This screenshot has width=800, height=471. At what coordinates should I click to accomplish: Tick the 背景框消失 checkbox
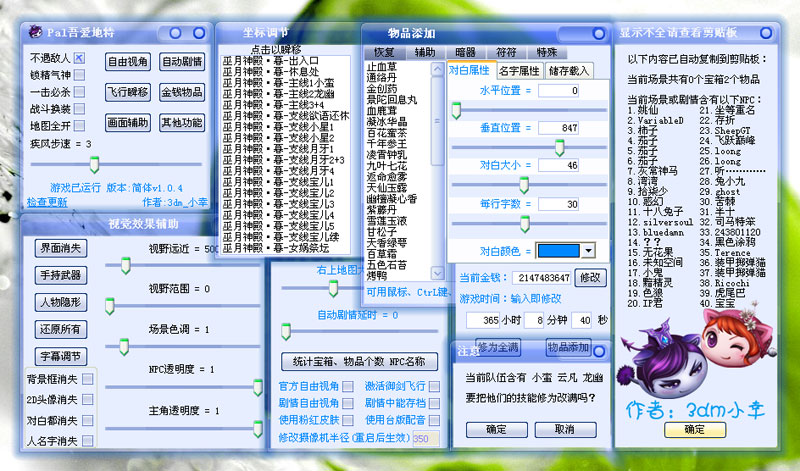click(x=88, y=379)
